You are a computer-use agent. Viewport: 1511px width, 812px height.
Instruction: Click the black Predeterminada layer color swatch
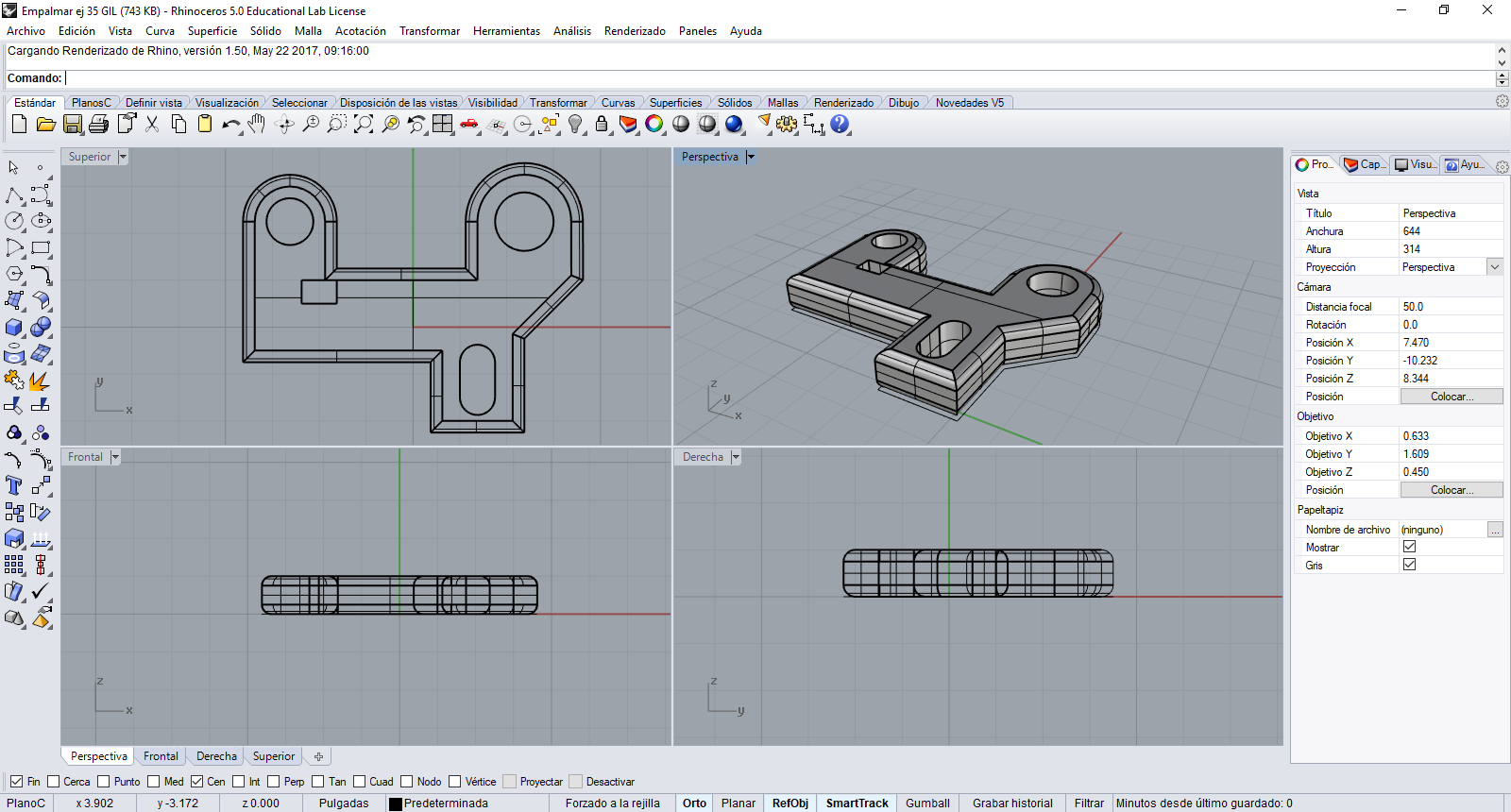tap(396, 804)
